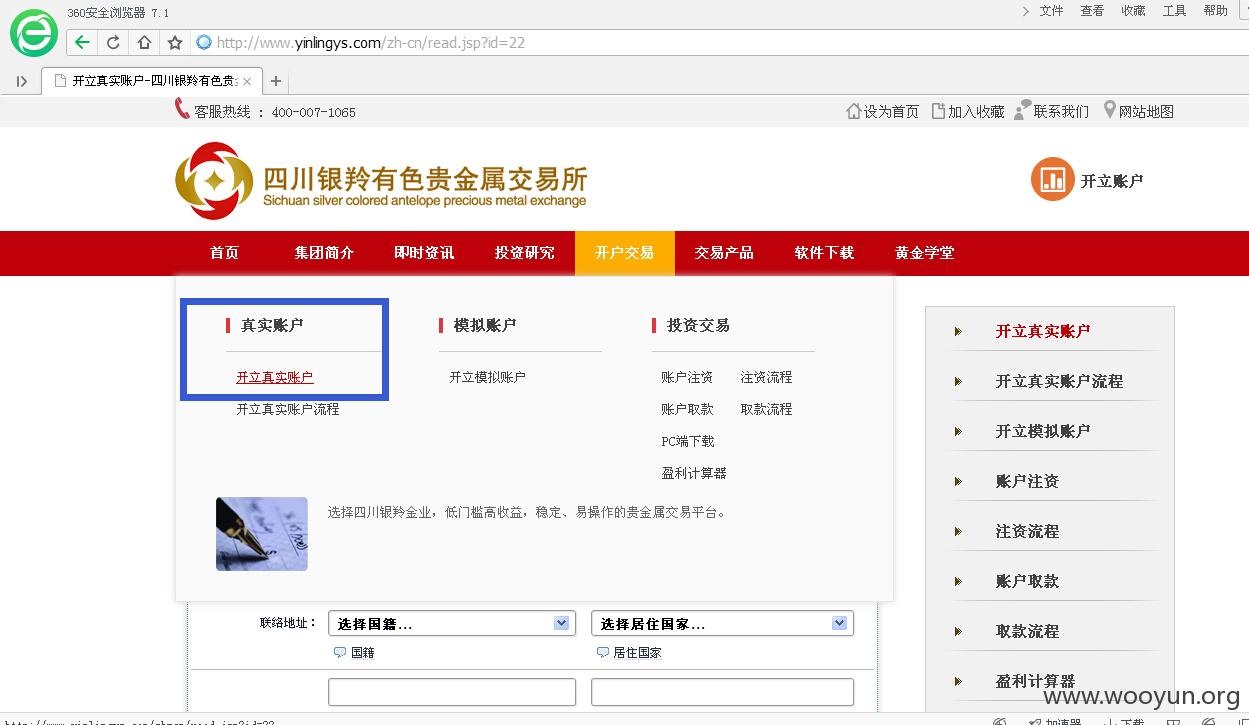The image size is (1249, 725).
Task: Open the 文件 browser menu
Action: point(1051,11)
